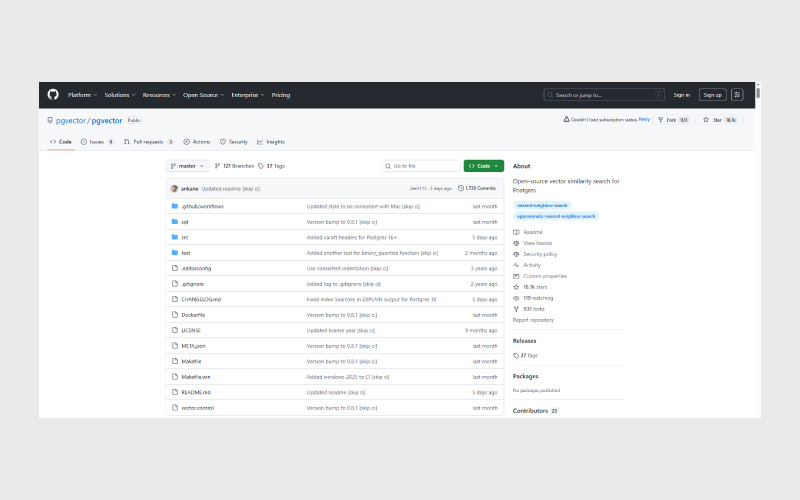
Task: Open the 1,736 Commits history link
Action: point(476,188)
